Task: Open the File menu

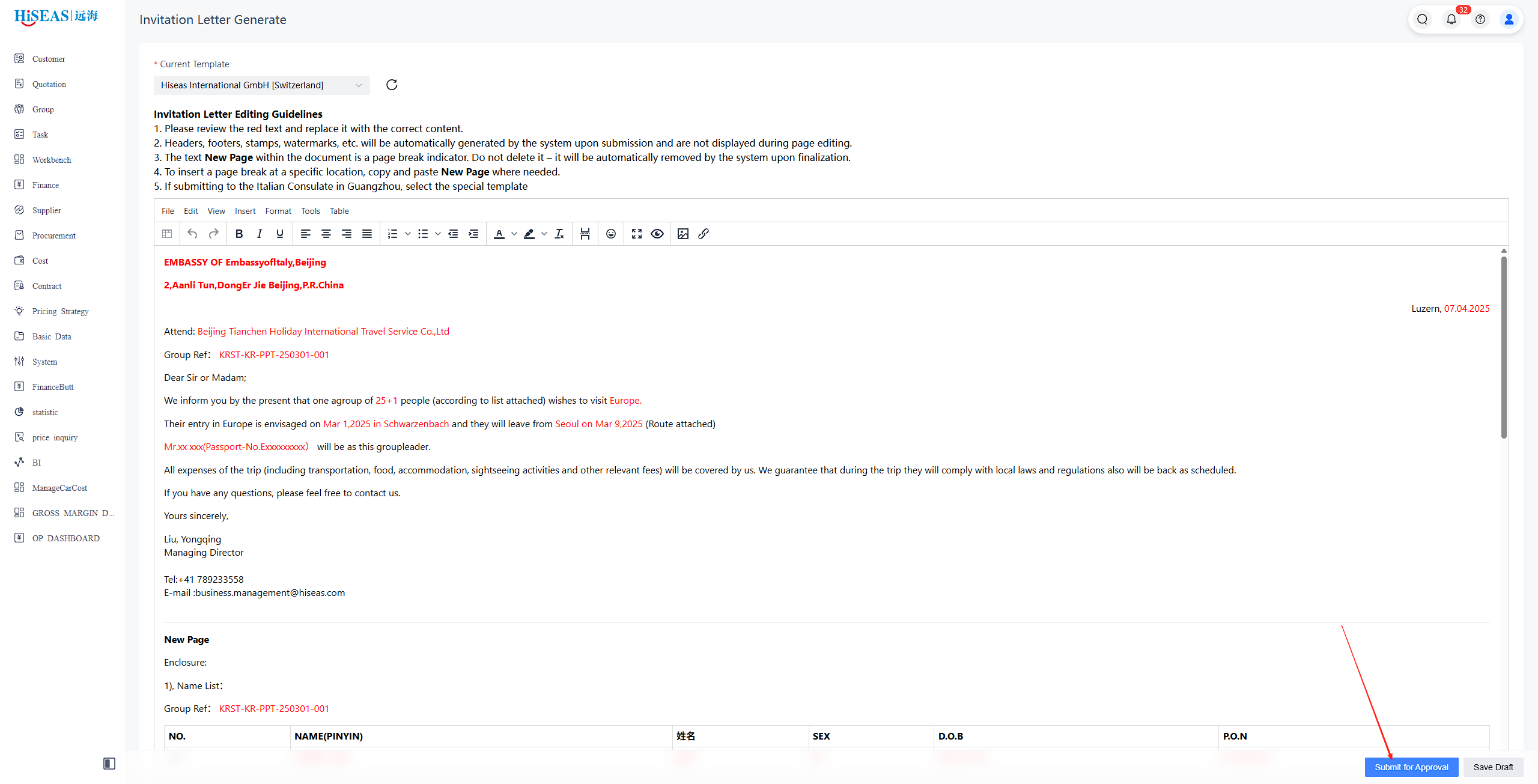Action: [168, 211]
